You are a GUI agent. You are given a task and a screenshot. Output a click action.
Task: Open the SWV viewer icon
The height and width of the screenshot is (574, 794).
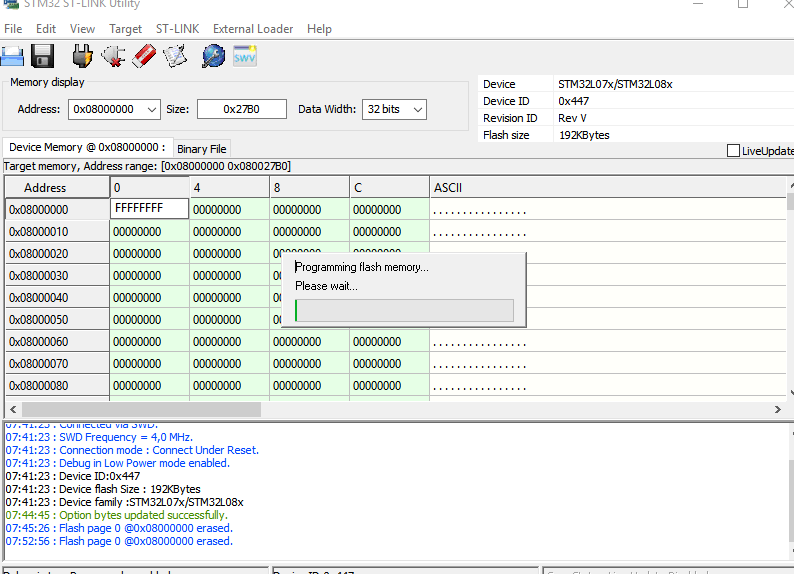[245, 56]
